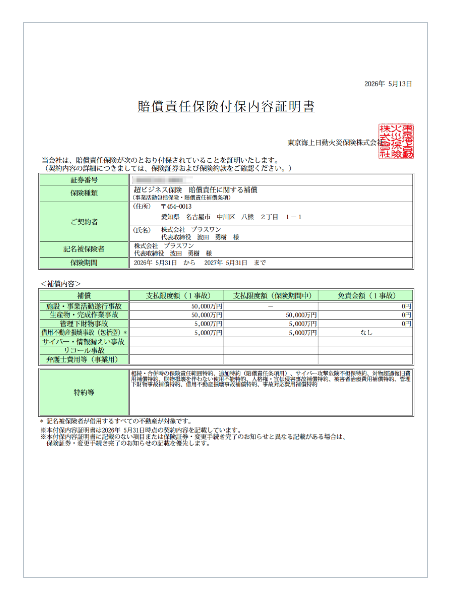Viewport: 450px width, 600px height.
Task: Click the サイバー・情報漏えい事故 row label
Action: (84, 342)
